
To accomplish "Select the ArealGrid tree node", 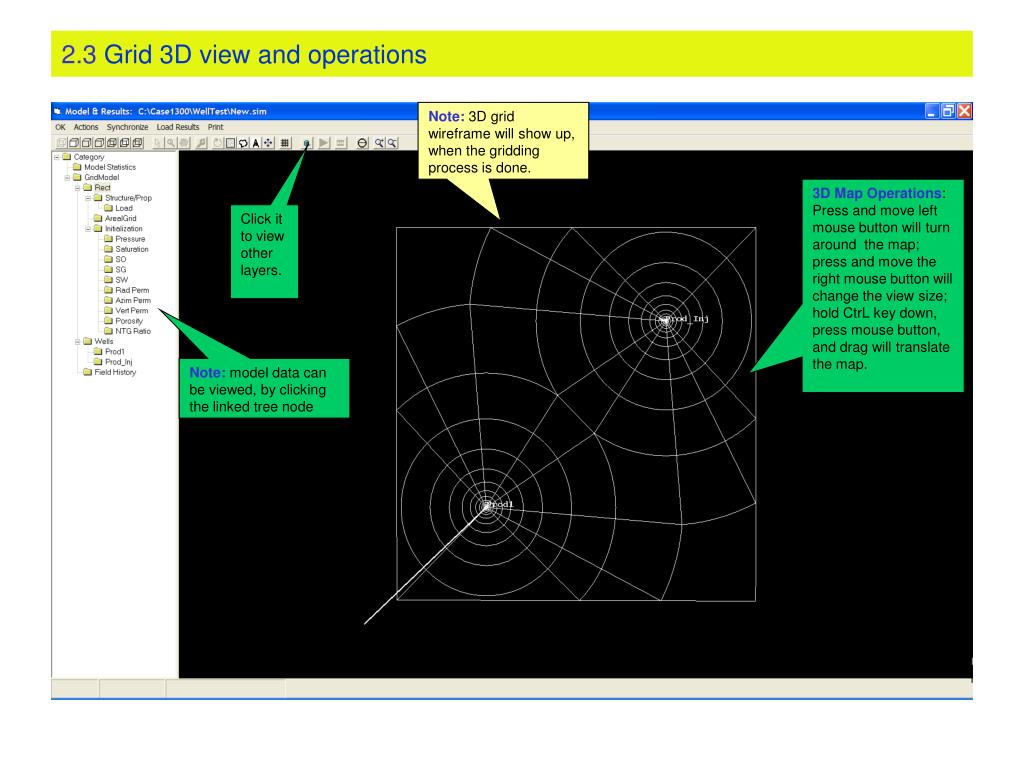I will tap(120, 219).
